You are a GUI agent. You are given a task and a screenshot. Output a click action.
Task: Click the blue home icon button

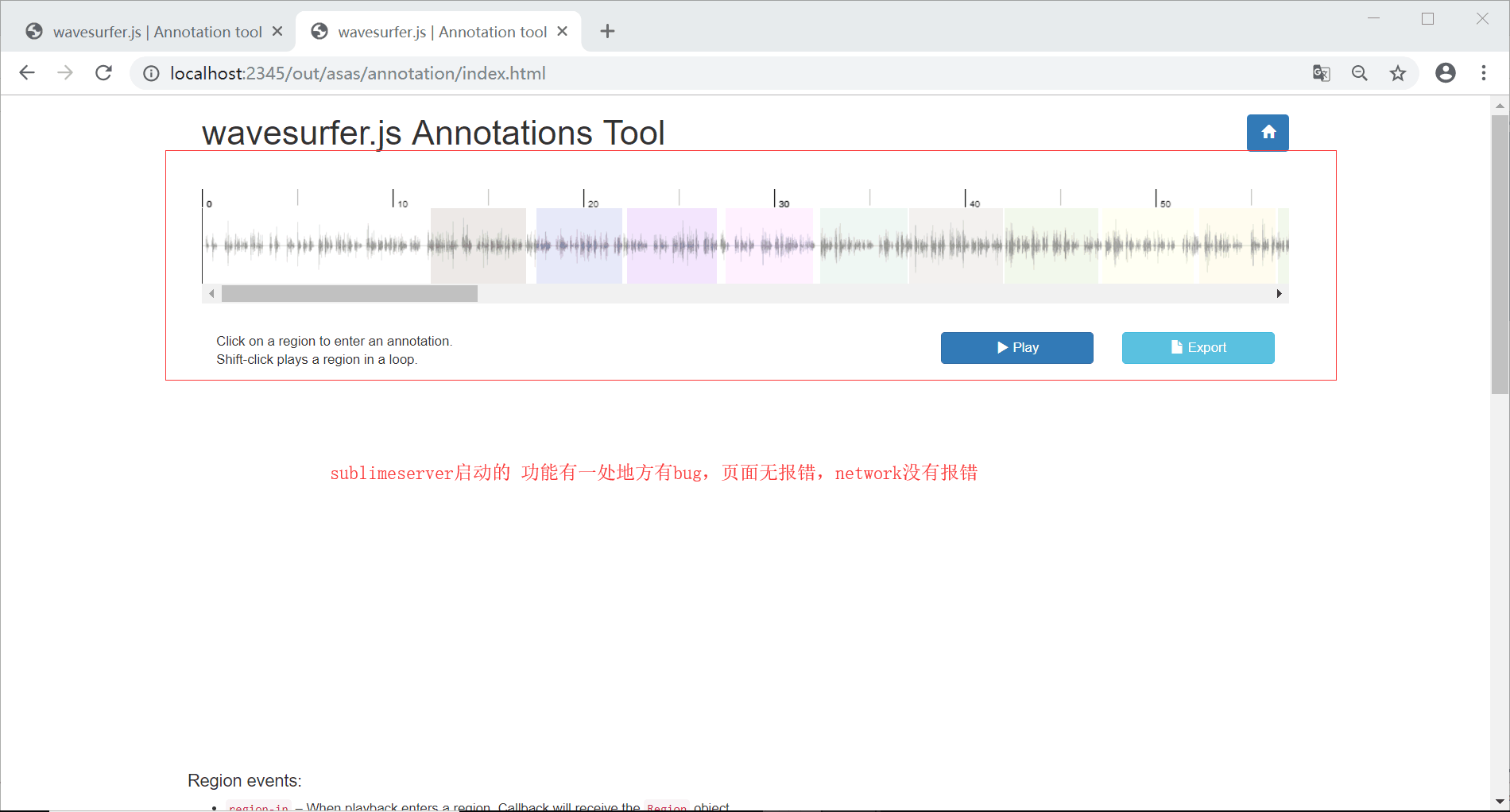click(x=1268, y=133)
